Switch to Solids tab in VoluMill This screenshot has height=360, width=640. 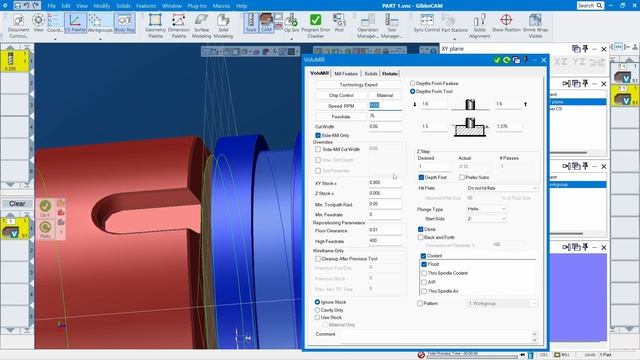pos(371,73)
